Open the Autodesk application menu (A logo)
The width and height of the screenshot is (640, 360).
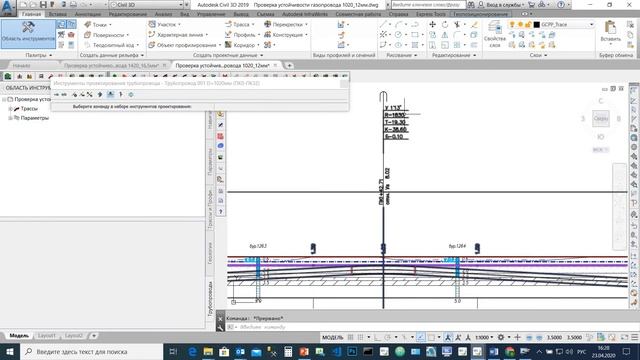tap(7, 8)
